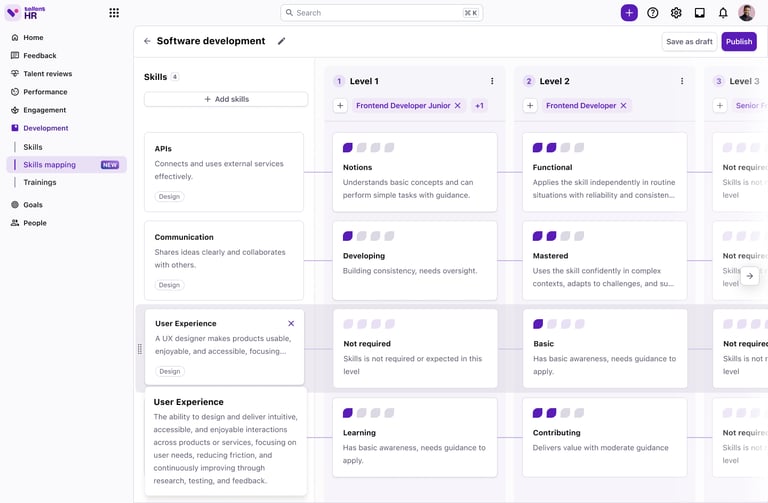Click the purple plus create button
This screenshot has height=503, width=768.
click(629, 13)
